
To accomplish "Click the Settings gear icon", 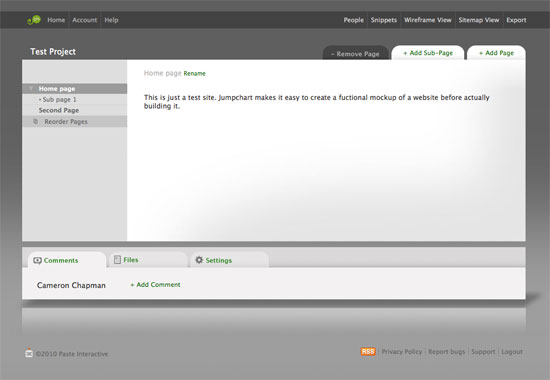I will point(199,260).
